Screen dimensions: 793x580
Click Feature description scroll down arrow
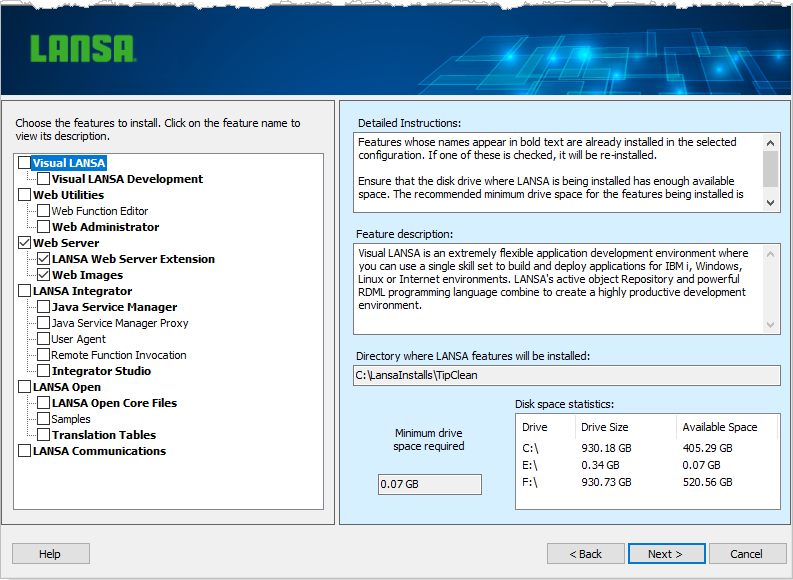coord(770,325)
